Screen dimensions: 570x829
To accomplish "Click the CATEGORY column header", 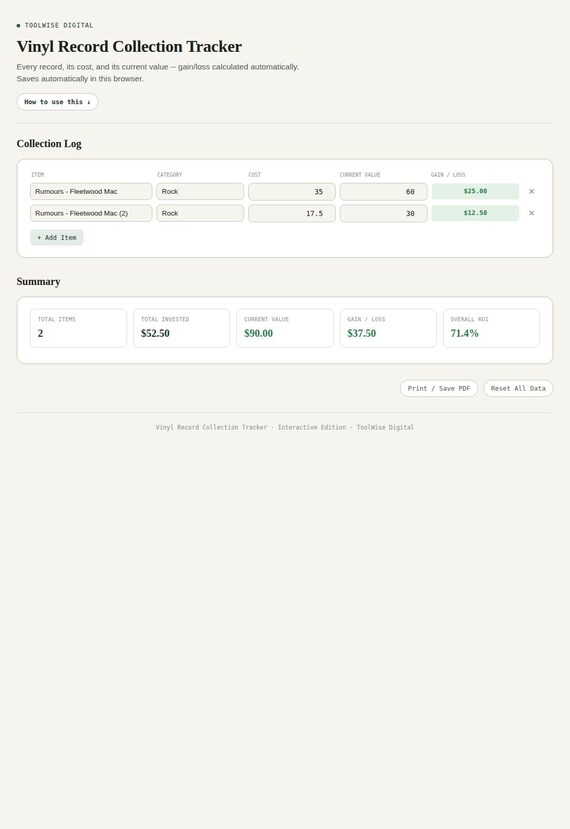I will [x=169, y=174].
